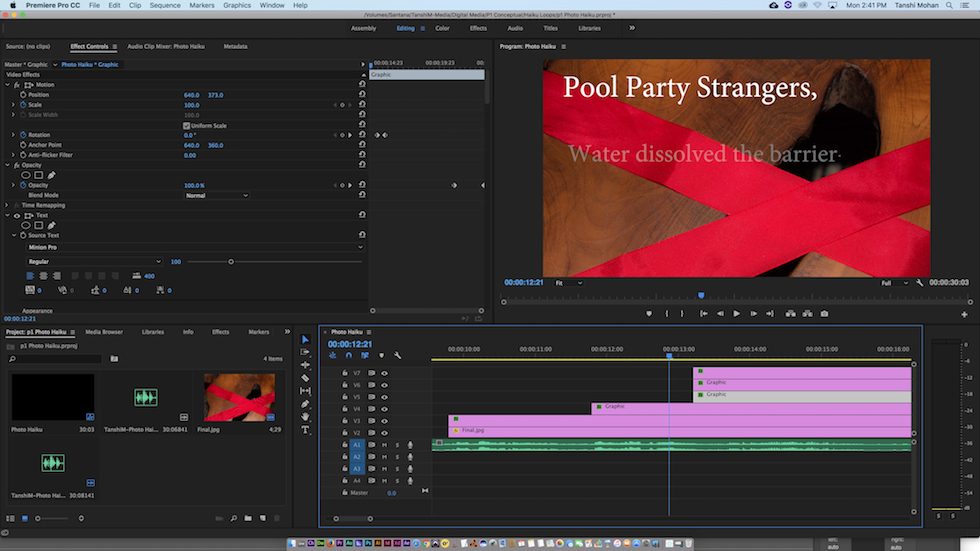Solo track A2
Viewport: 980px width, 551px height.
click(x=397, y=457)
